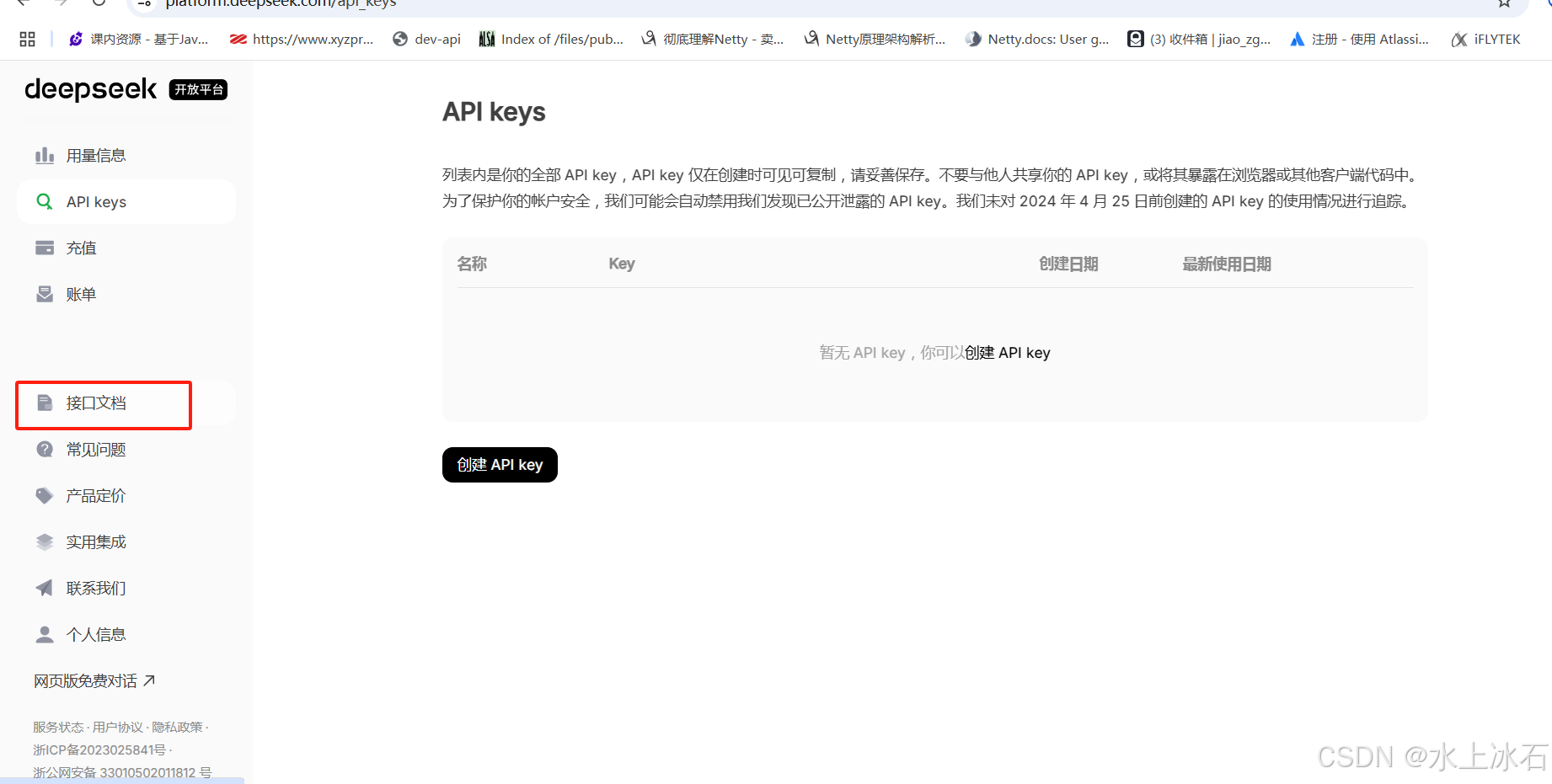Click the 创建日期 column header
This screenshot has width=1552, height=784.
1068,264
